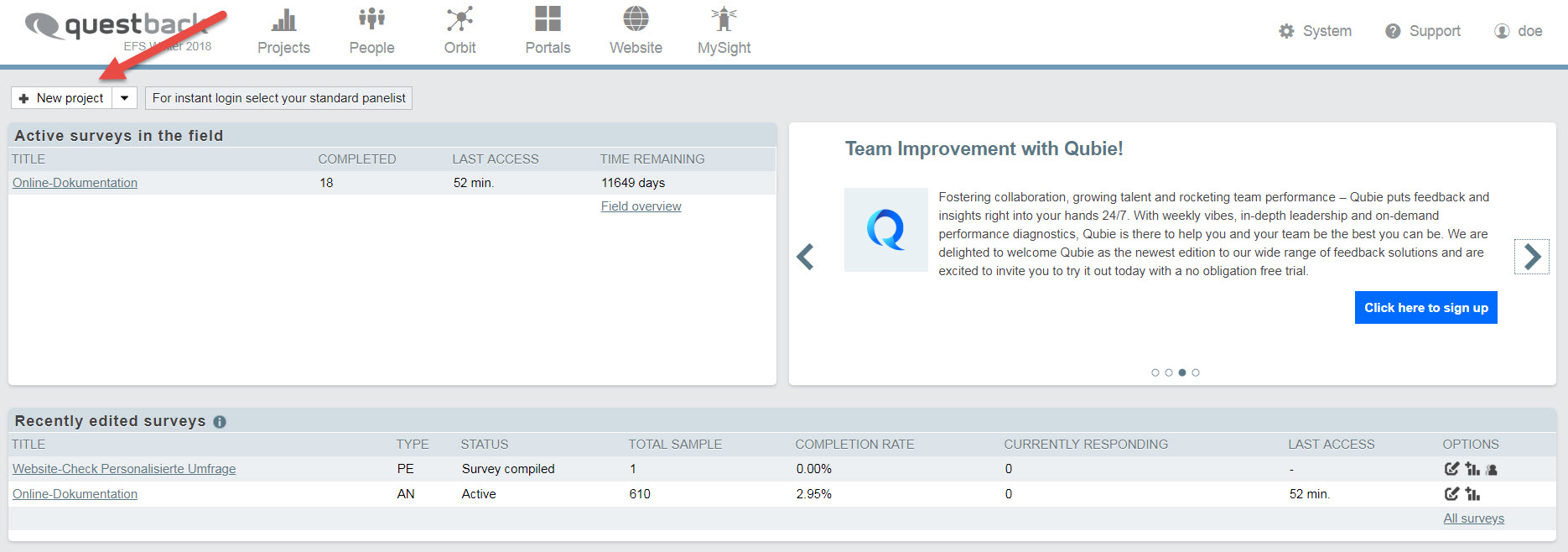Click the TOTAL SAMPLE column header
Viewport: 1568px width, 552px height.
(x=675, y=445)
